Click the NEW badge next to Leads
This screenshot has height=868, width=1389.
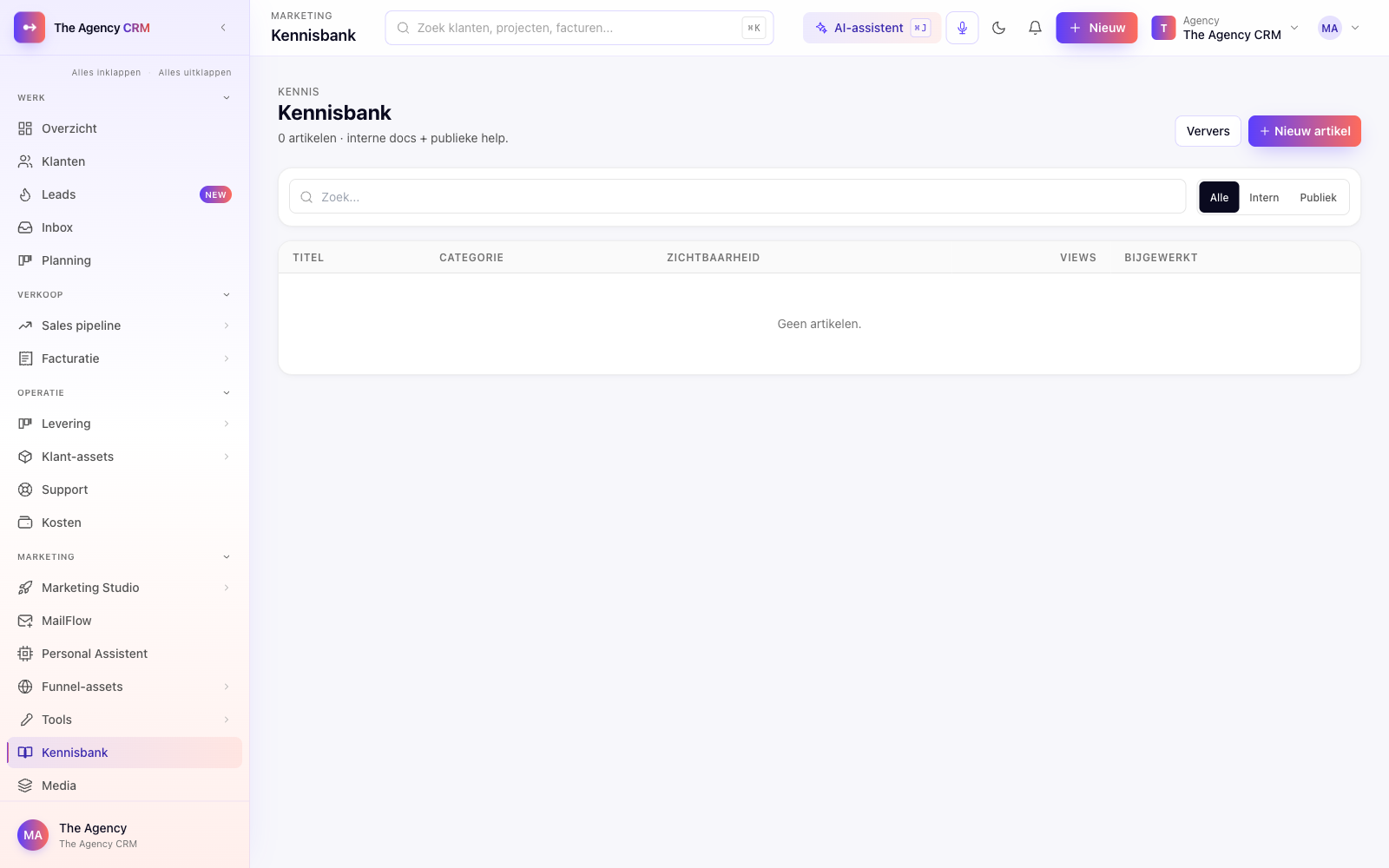tap(215, 194)
